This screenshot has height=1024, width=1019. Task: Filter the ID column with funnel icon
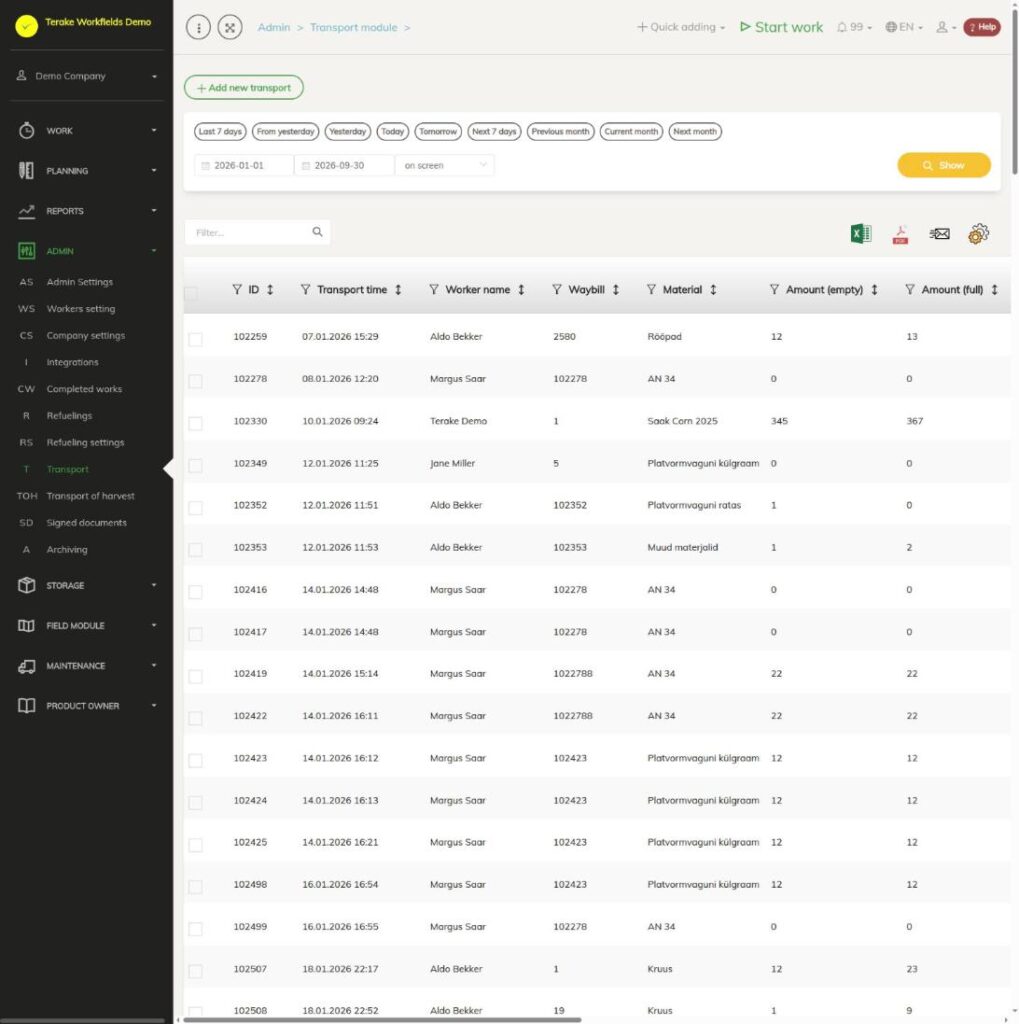[237, 289]
